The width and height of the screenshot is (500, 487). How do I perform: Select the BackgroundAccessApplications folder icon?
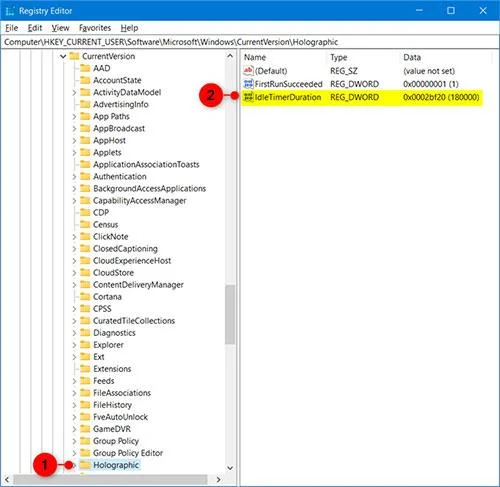pyautogui.click(x=85, y=189)
